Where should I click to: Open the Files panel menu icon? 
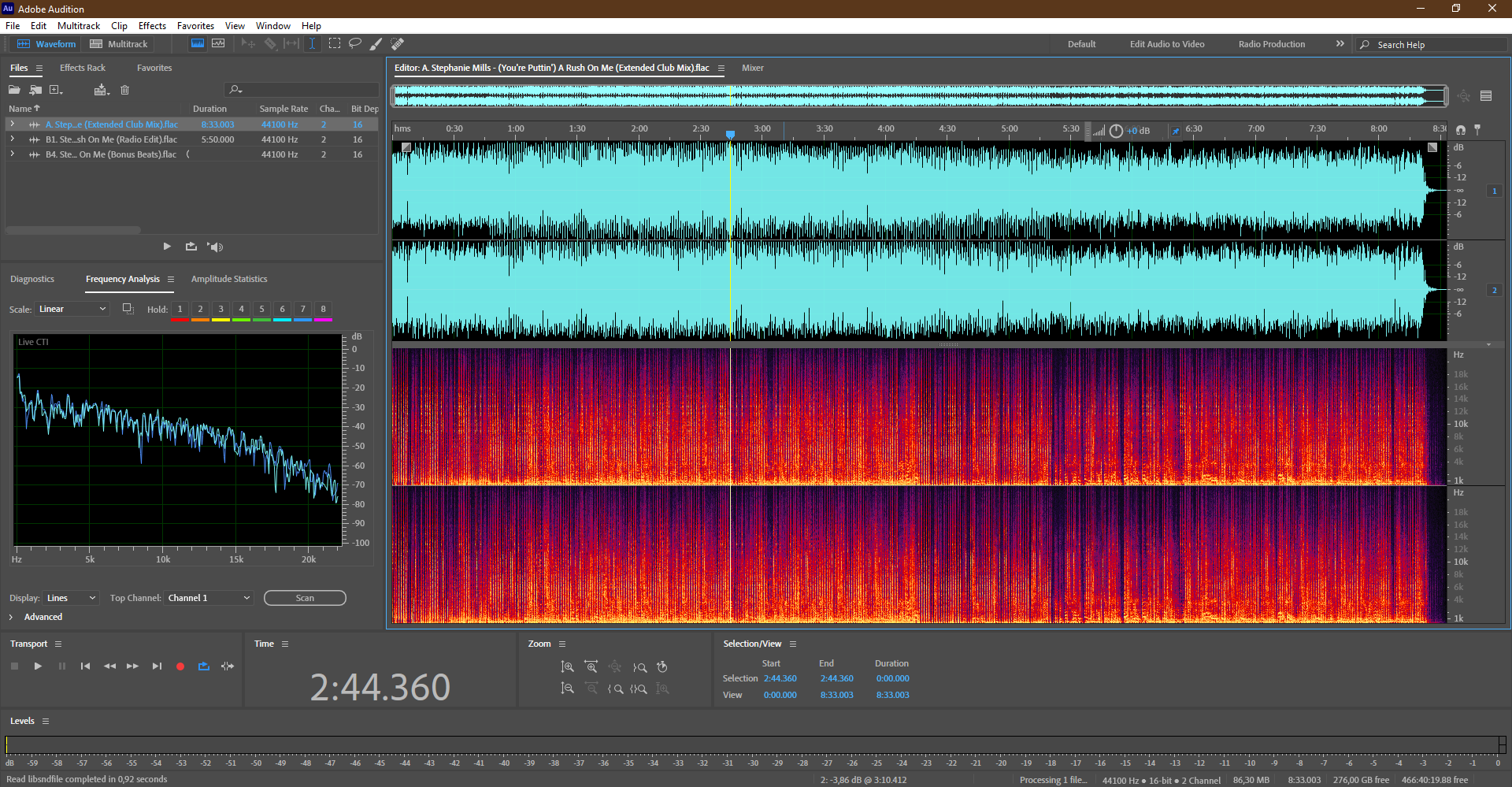point(39,69)
